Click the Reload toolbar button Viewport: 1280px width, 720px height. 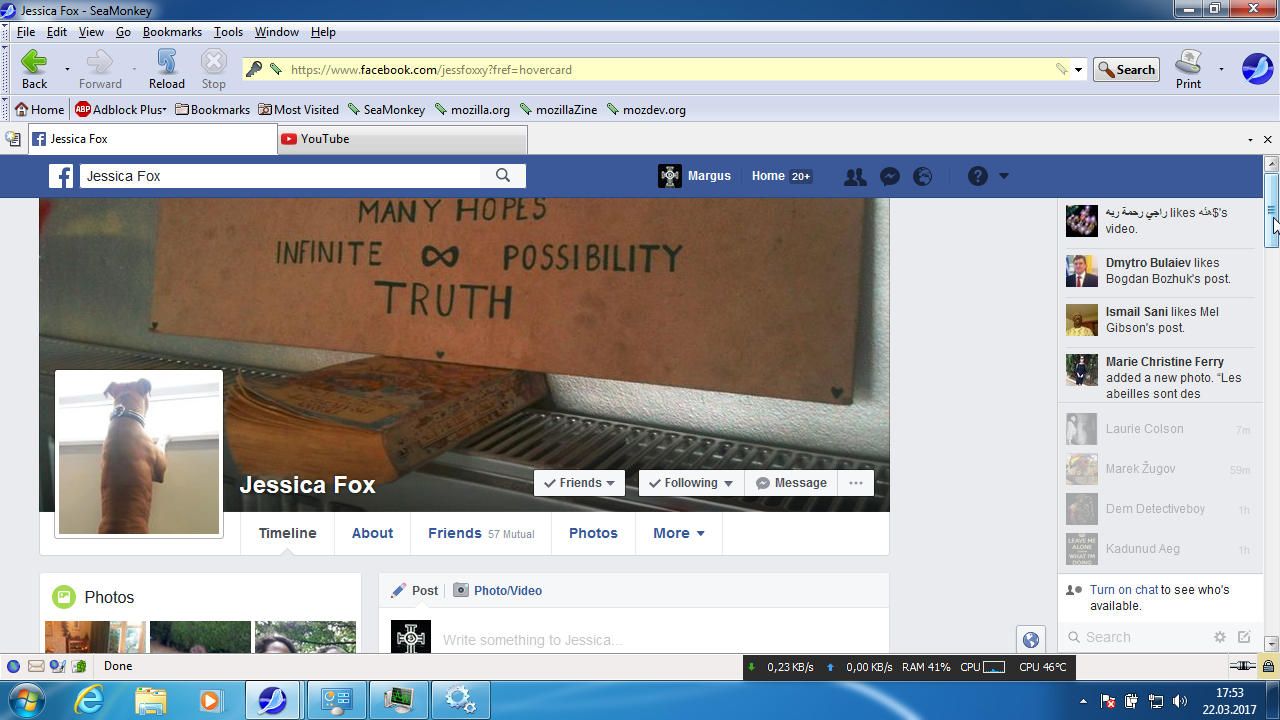pos(167,69)
